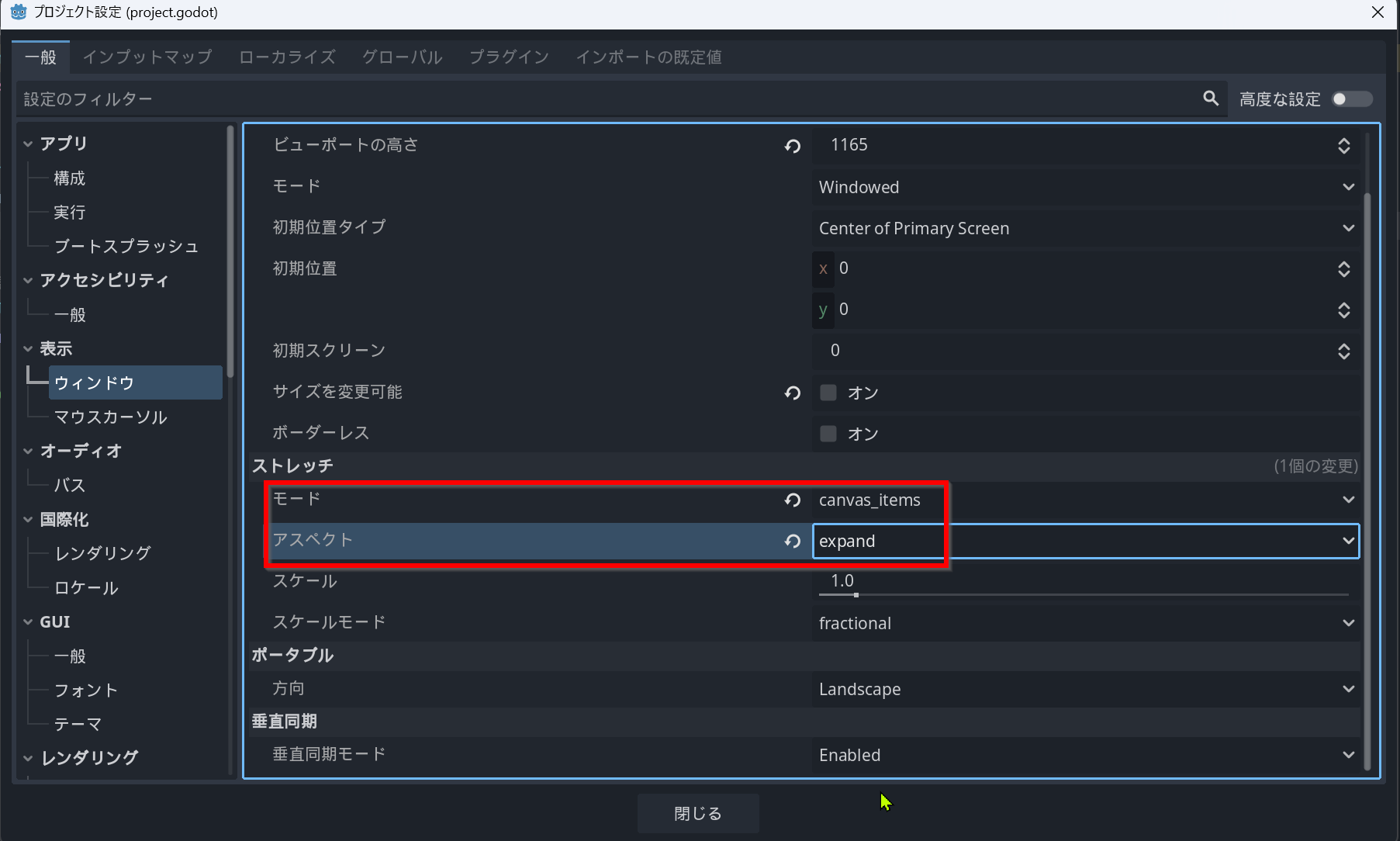Enable ボーダーレス checkbox

828,434
